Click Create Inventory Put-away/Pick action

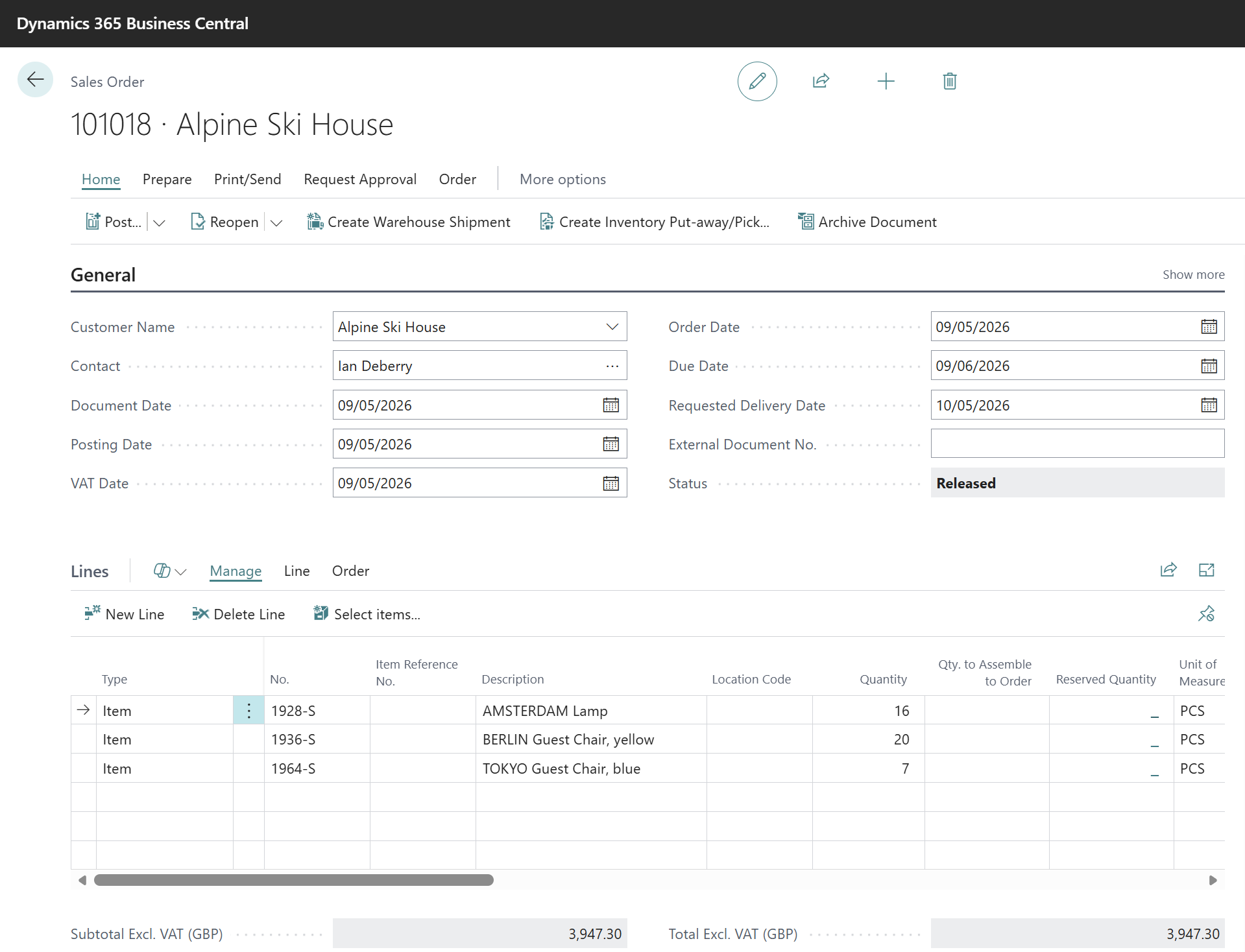654,222
